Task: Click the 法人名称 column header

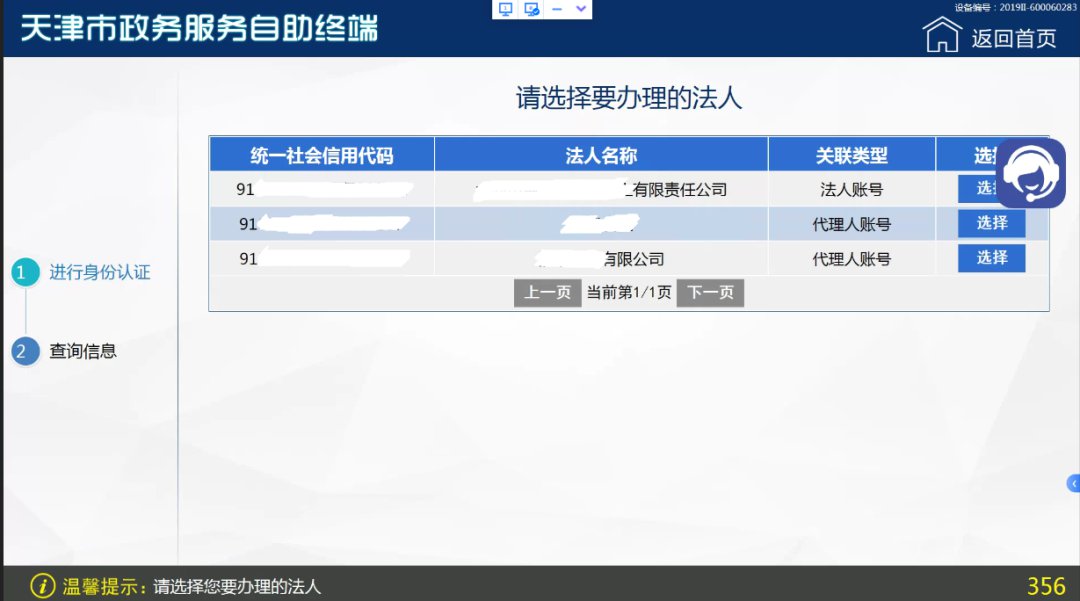Action: (601, 156)
